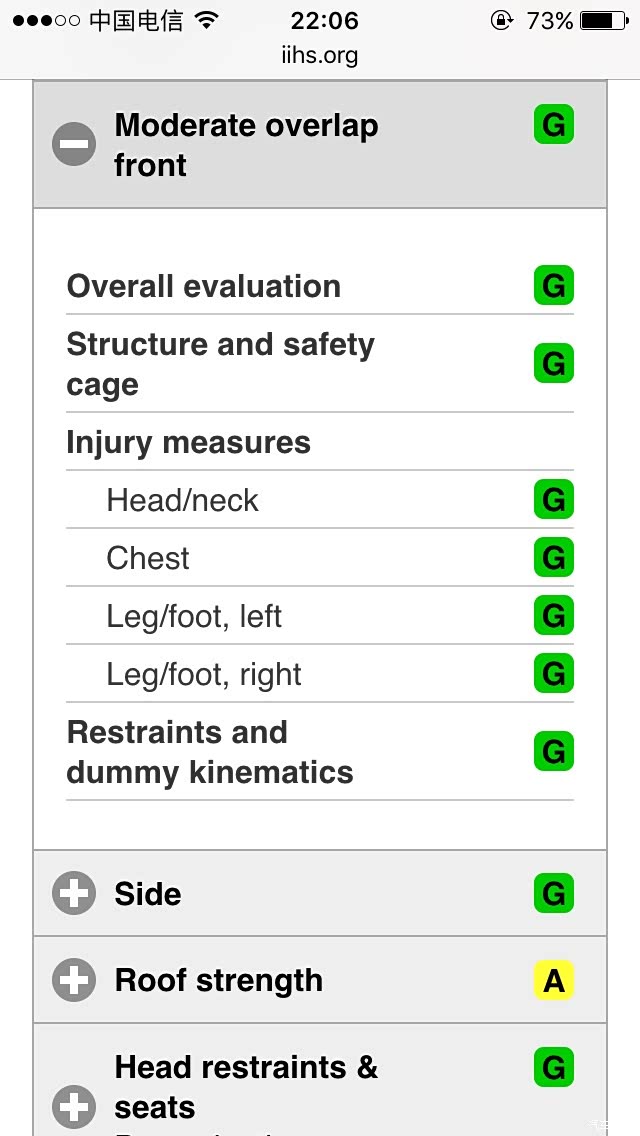Tap the green G badge for Side
Screen dimensions: 640x1136
tap(553, 893)
